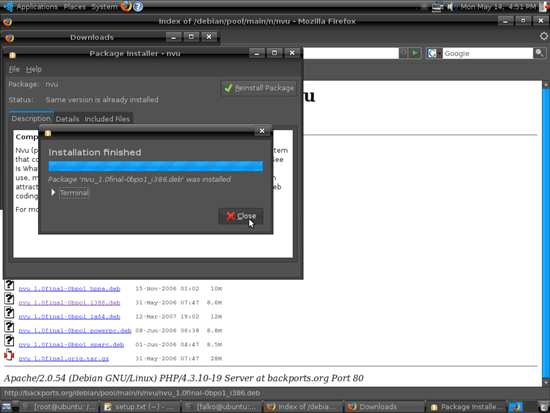550x413 pixels.
Task: Maximize the Package Installer window
Action: [x=274, y=53]
